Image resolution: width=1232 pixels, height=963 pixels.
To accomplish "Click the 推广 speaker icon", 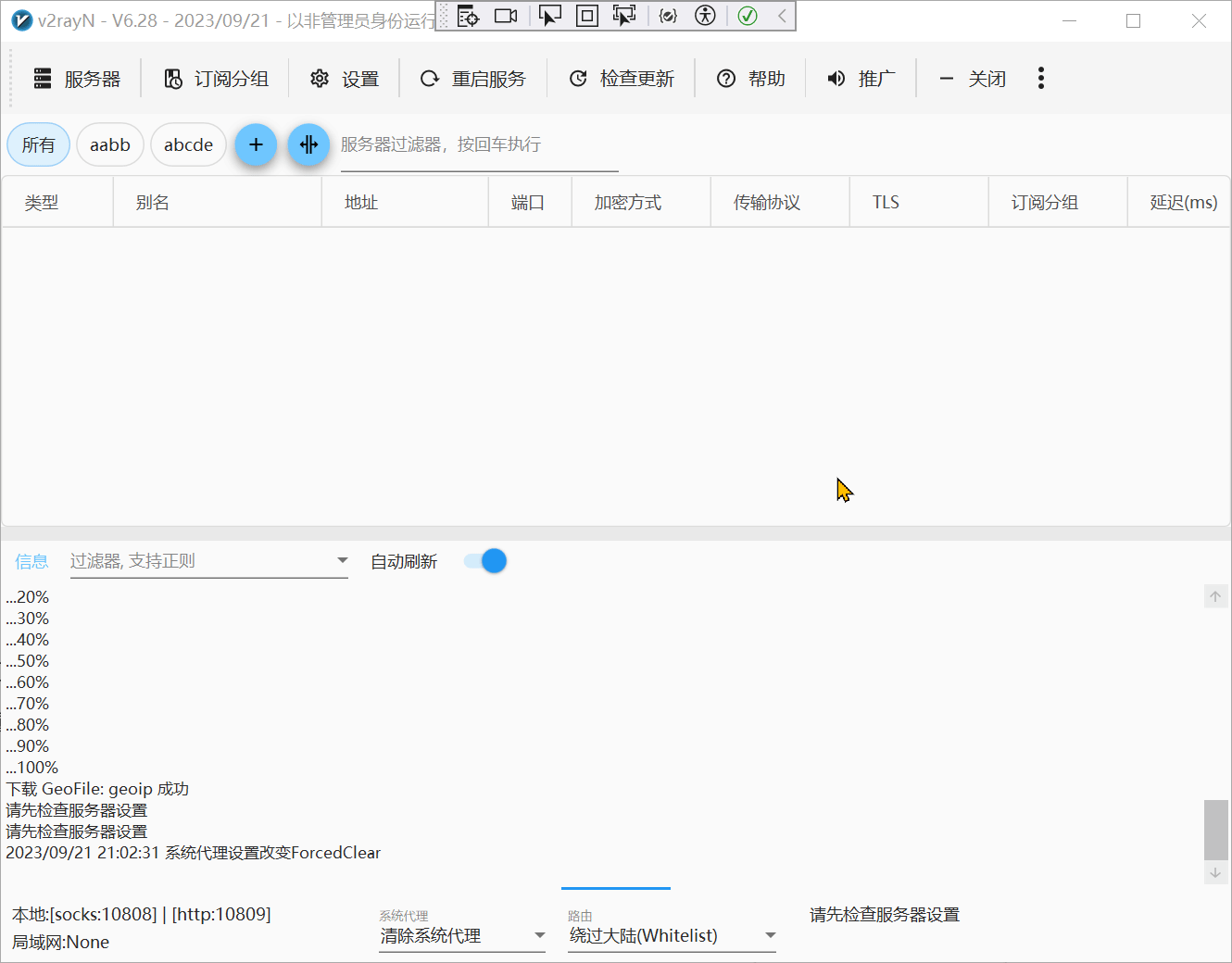I will 836,79.
